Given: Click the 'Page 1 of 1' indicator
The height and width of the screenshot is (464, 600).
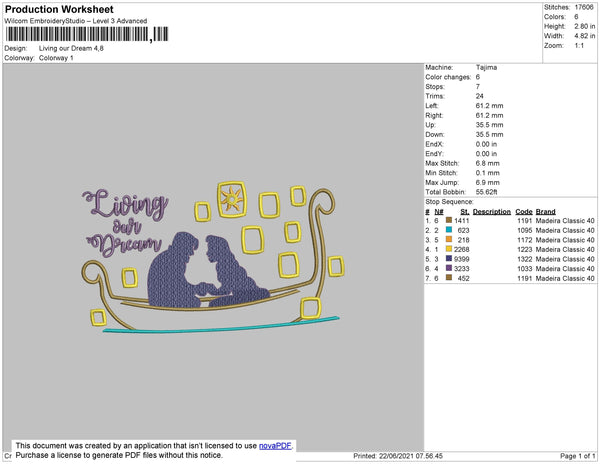Looking at the screenshot, I should [x=577, y=456].
